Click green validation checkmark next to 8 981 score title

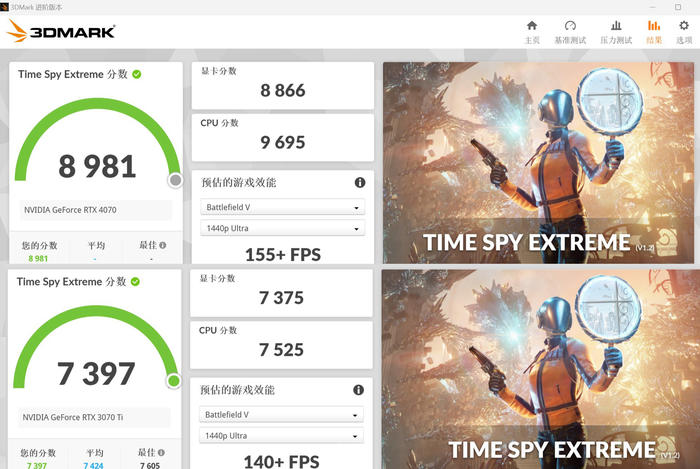pyautogui.click(x=137, y=74)
